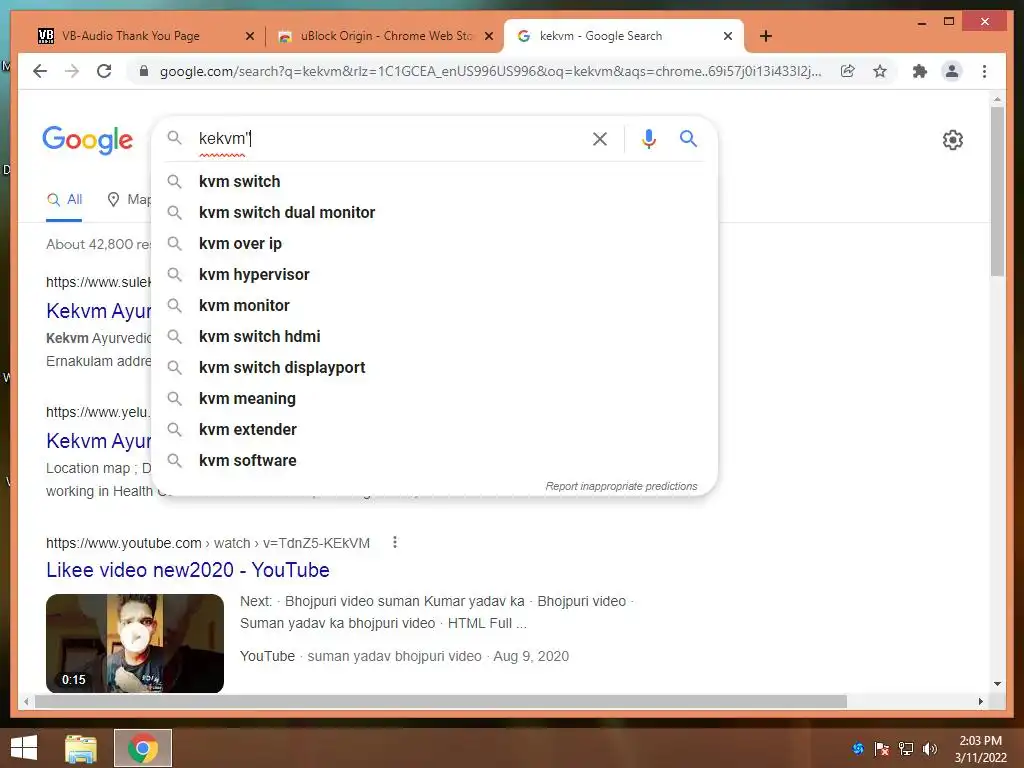
Task: Click the Google logo
Action: (x=88, y=140)
